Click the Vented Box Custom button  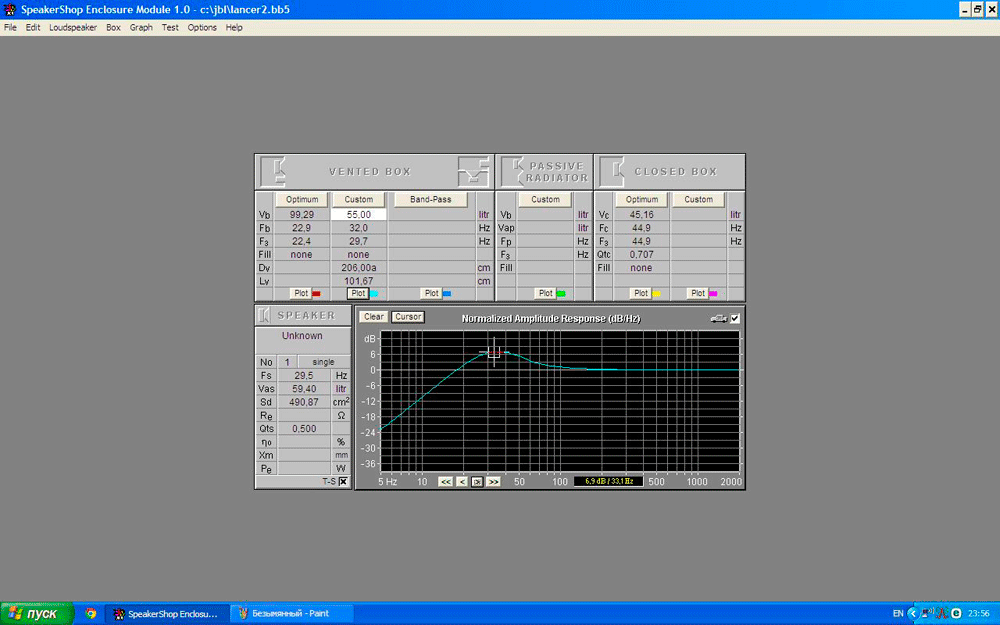[x=358, y=200]
